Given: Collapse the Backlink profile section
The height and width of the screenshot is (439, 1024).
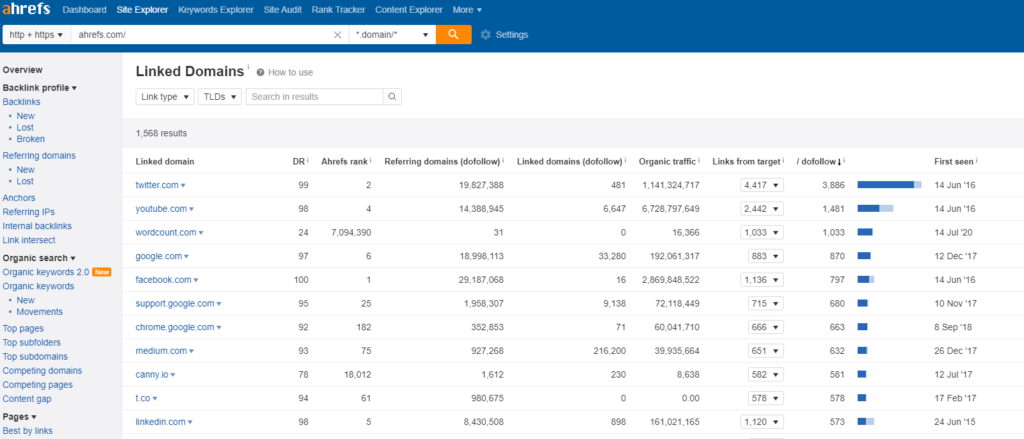Looking at the screenshot, I should [40, 88].
